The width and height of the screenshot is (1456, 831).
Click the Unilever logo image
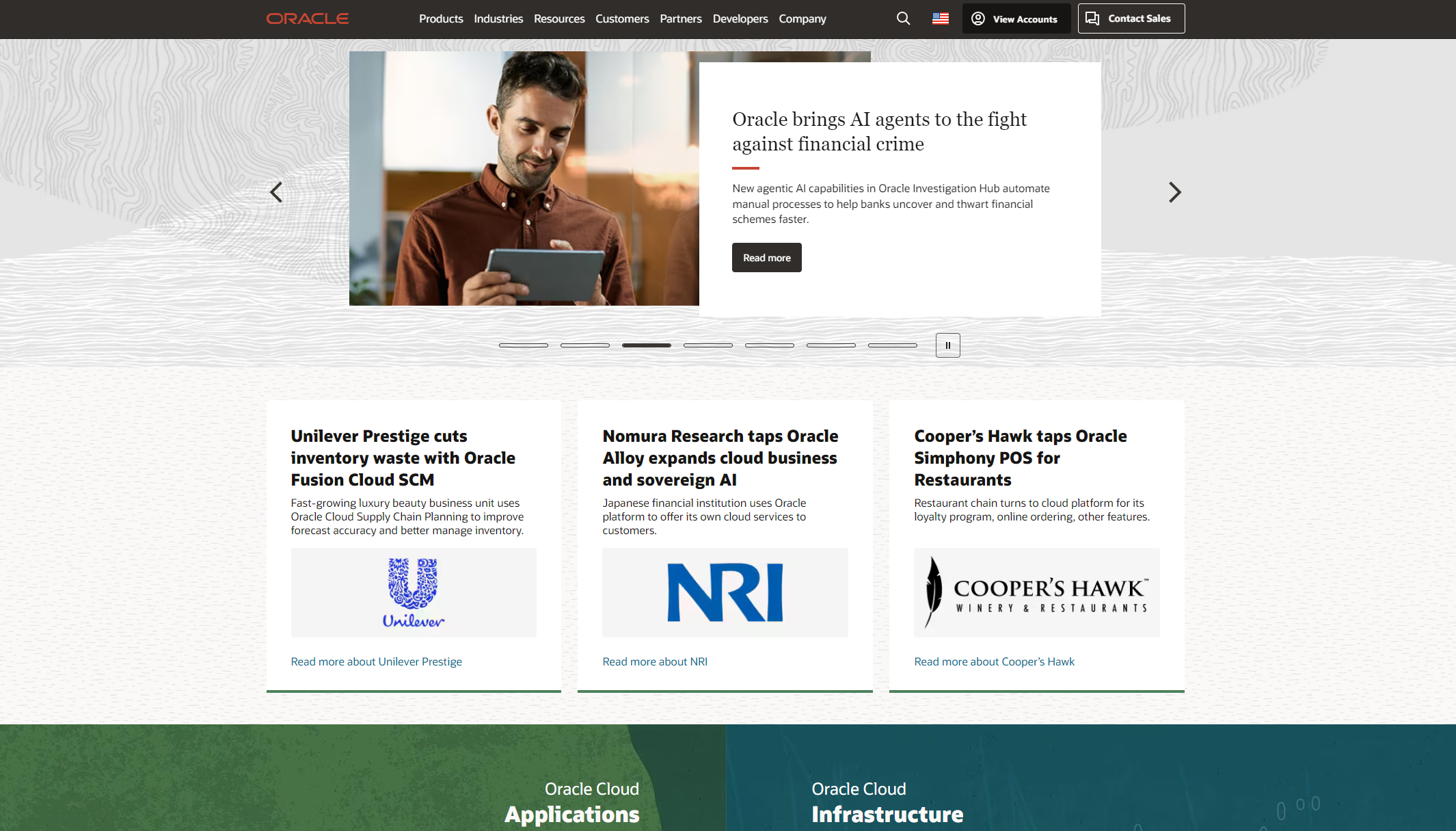414,592
